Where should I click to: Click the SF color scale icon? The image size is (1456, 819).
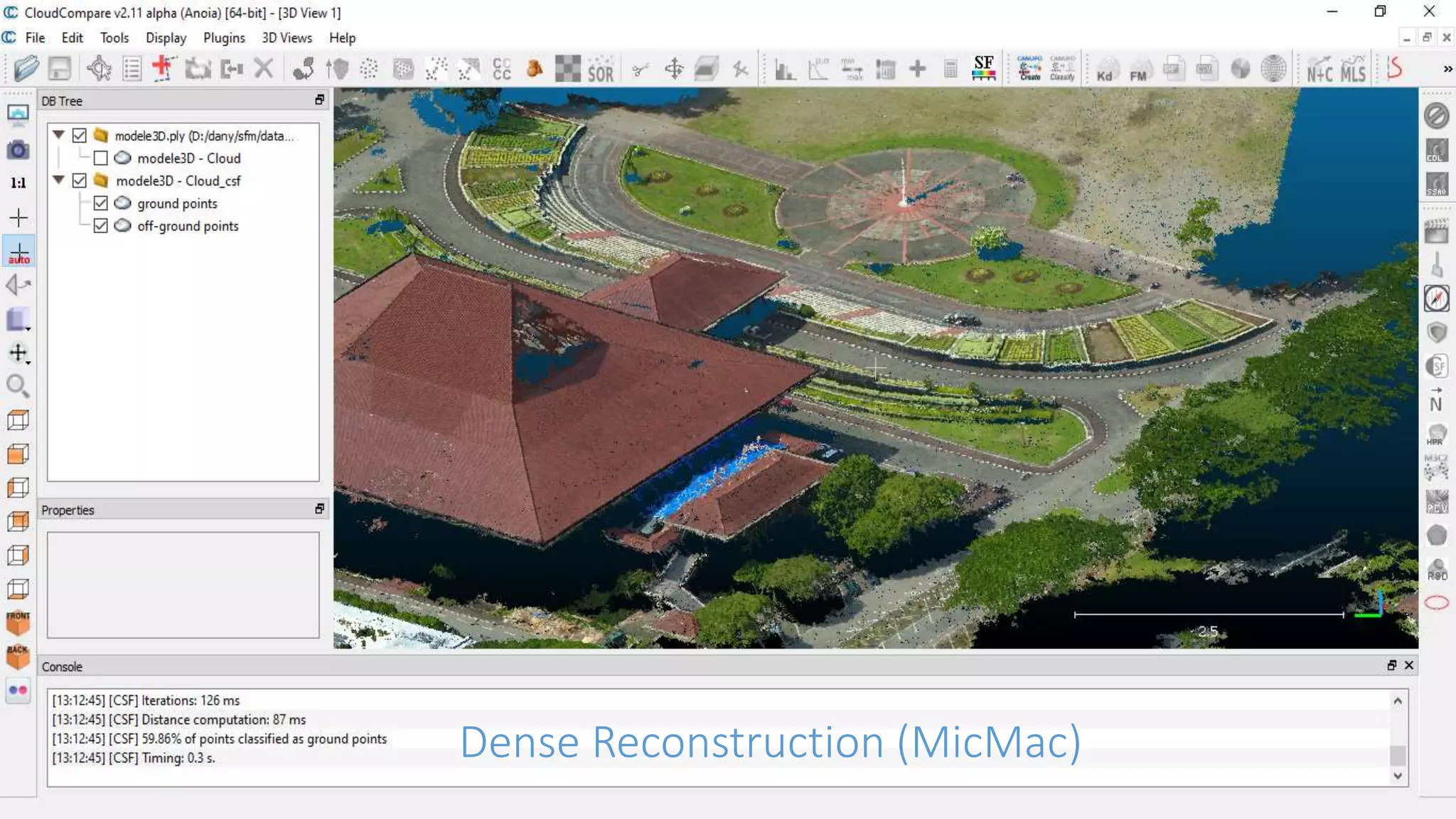click(x=984, y=68)
